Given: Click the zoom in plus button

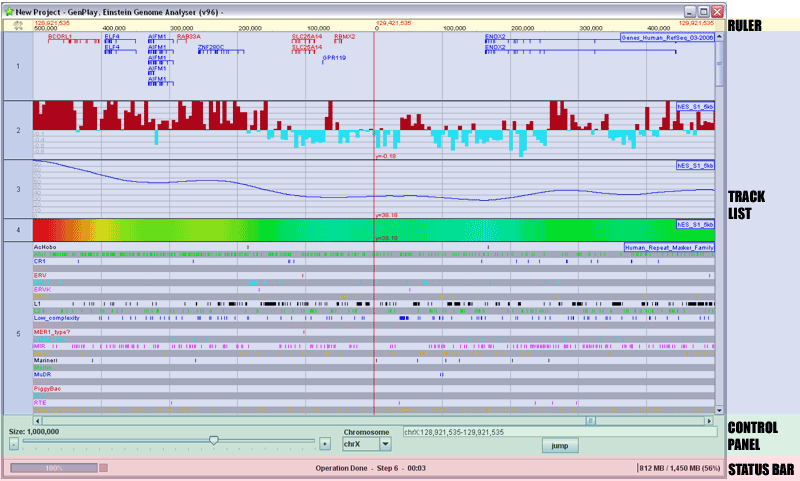Looking at the screenshot, I should 323,441.
